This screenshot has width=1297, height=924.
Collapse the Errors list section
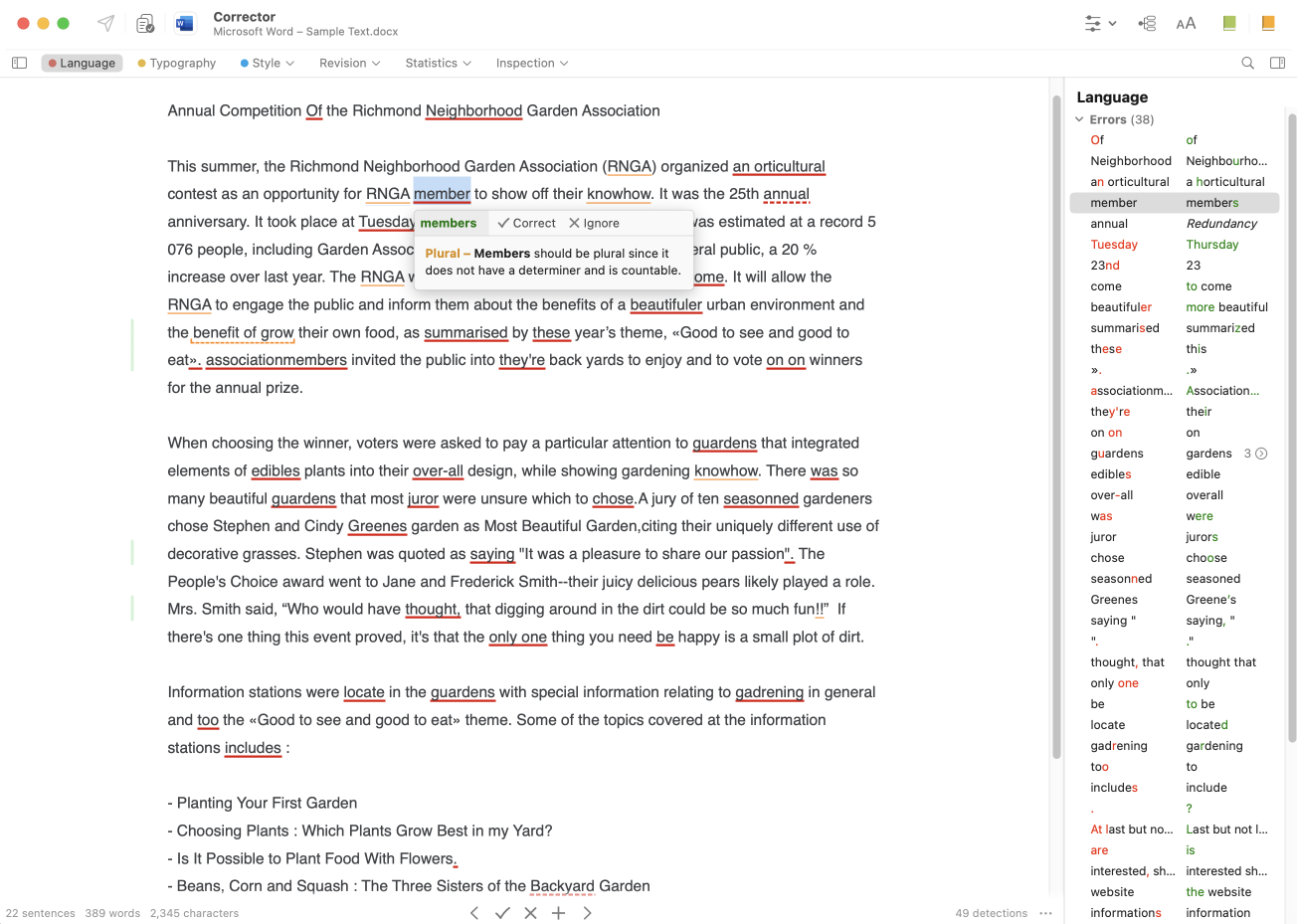point(1079,119)
